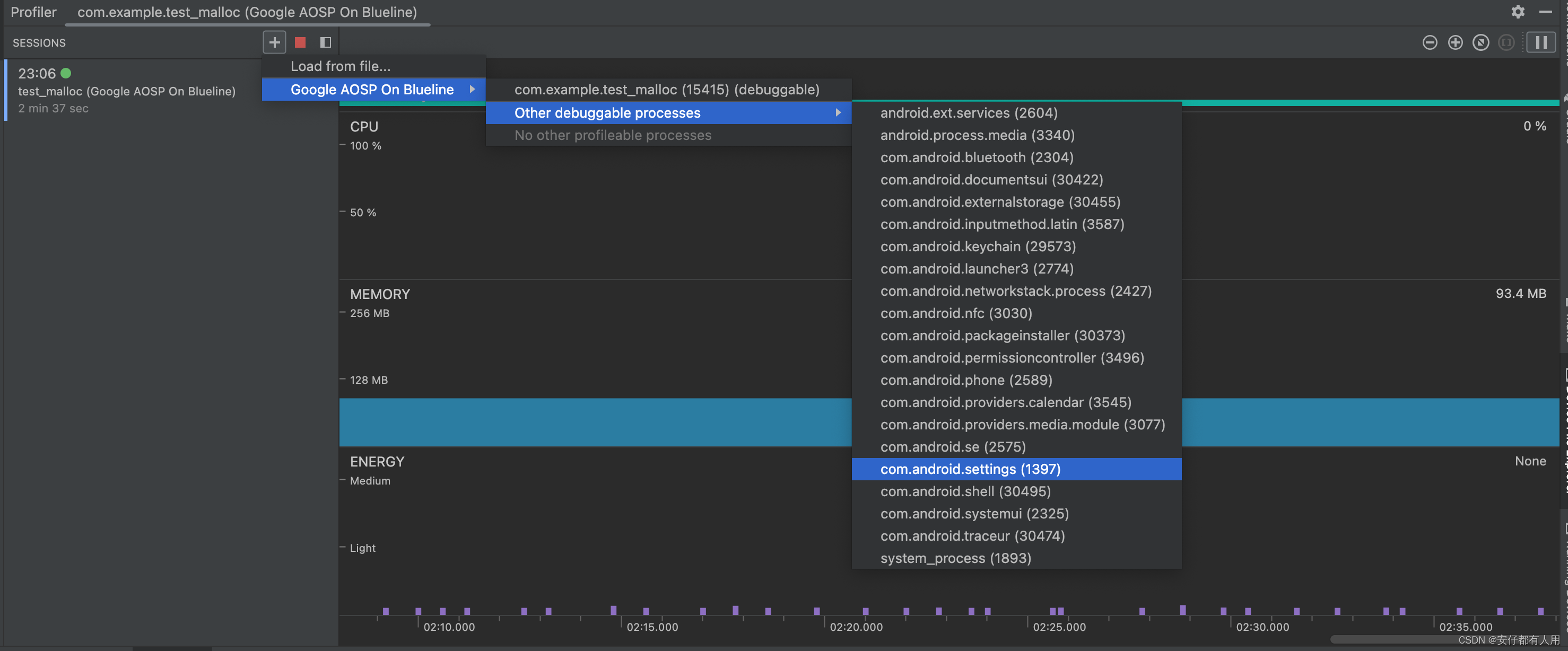The width and height of the screenshot is (1568, 651).
Task: Select com.android.systemui (2325) process
Action: coord(1016,514)
